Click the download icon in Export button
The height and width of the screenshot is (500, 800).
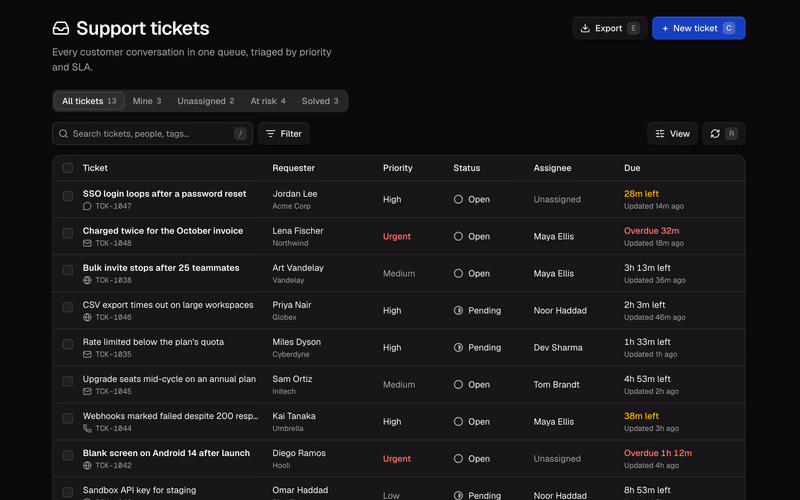[585, 28]
